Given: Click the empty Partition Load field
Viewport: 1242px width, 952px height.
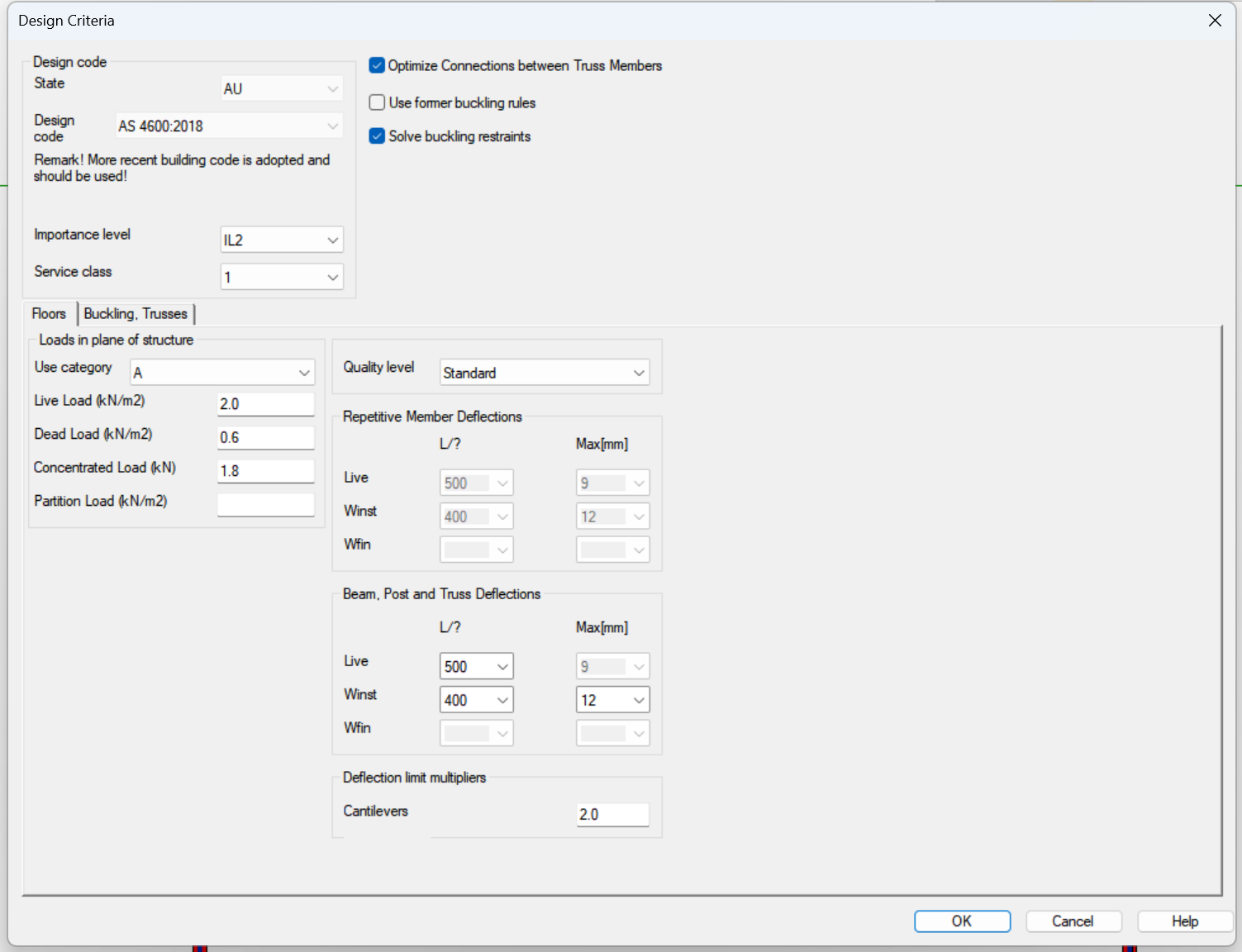Looking at the screenshot, I should pos(265,504).
